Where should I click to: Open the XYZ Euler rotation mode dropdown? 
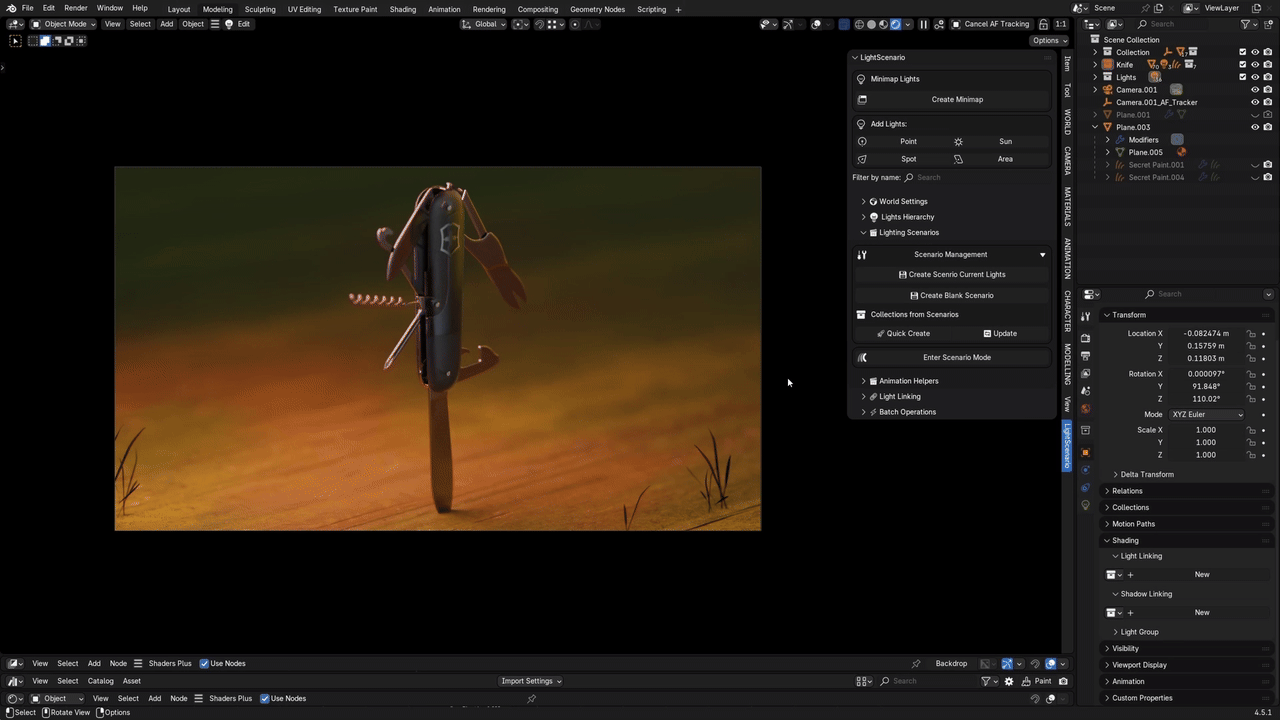(x=1207, y=415)
